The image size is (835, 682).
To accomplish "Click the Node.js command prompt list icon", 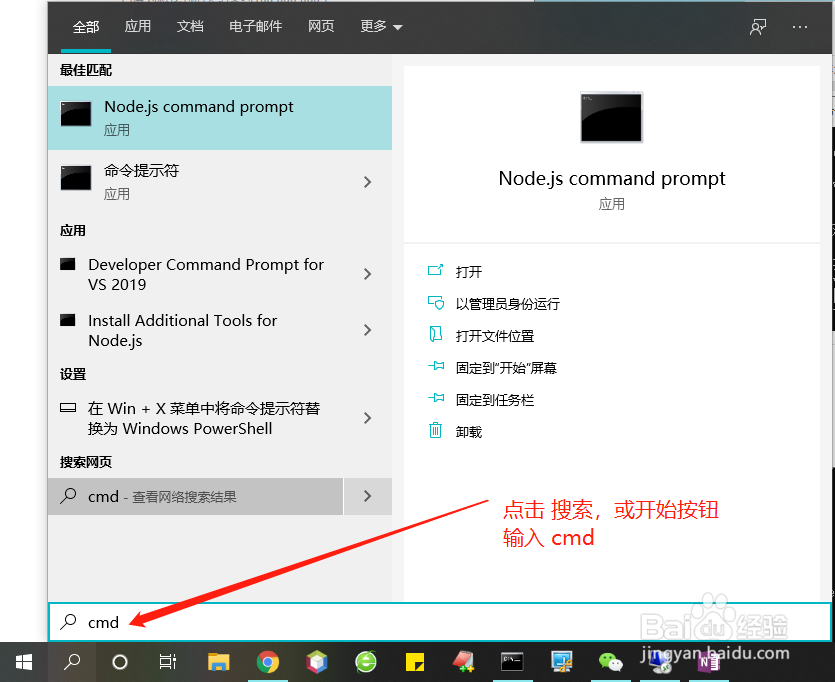I will 76,114.
